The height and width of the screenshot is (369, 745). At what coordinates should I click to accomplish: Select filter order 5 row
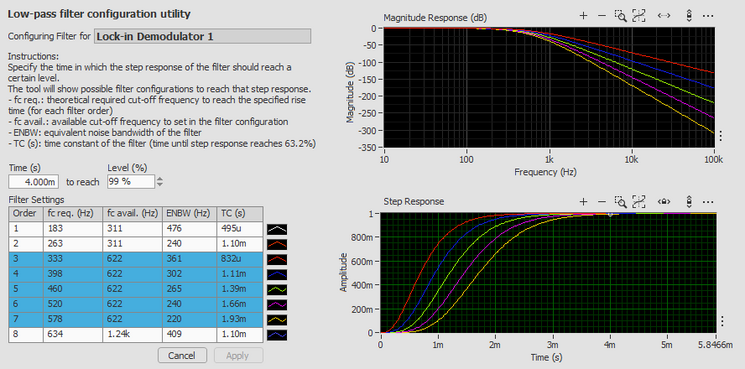coord(136,289)
